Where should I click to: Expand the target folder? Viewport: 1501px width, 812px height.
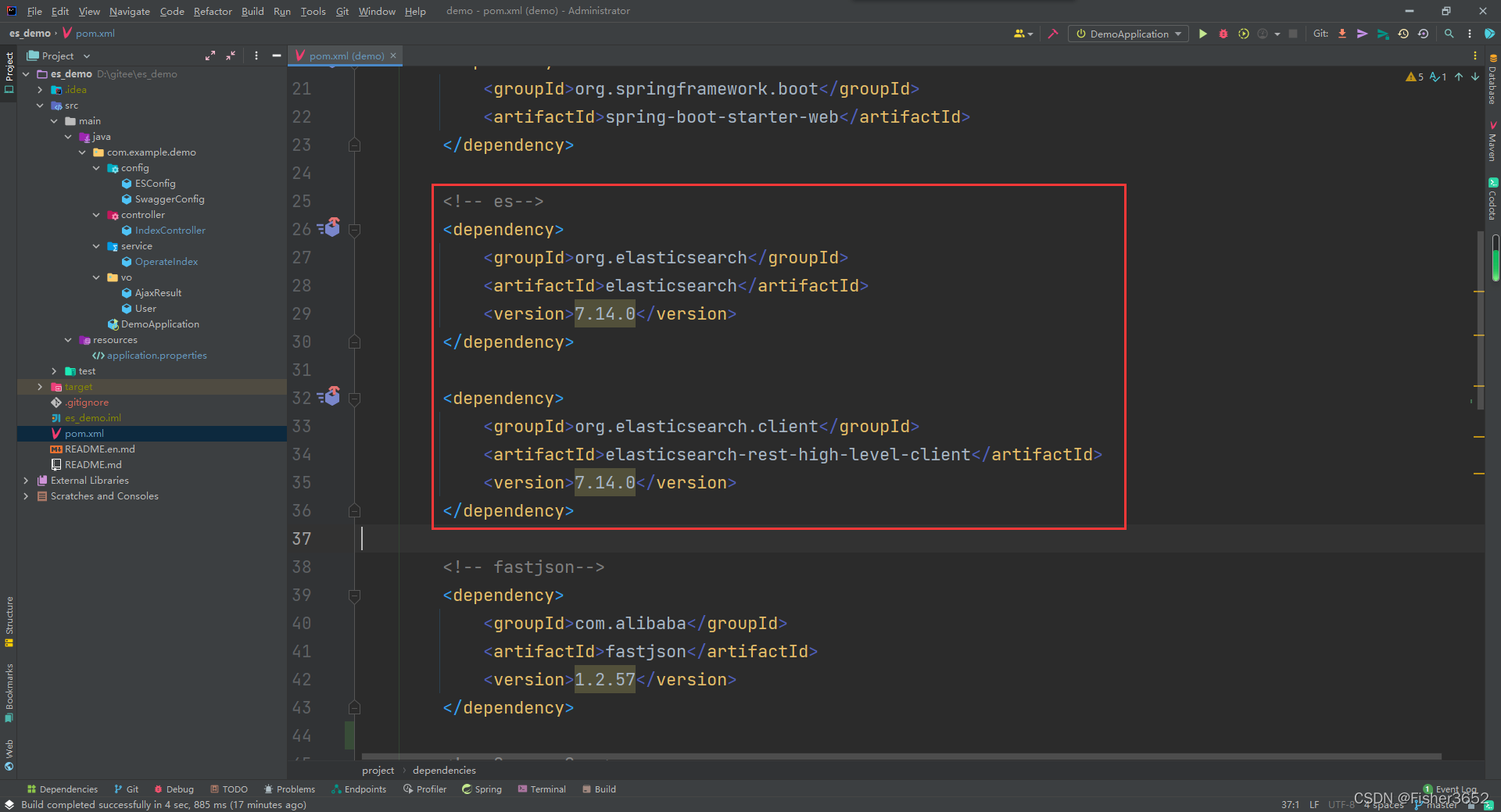click(41, 387)
